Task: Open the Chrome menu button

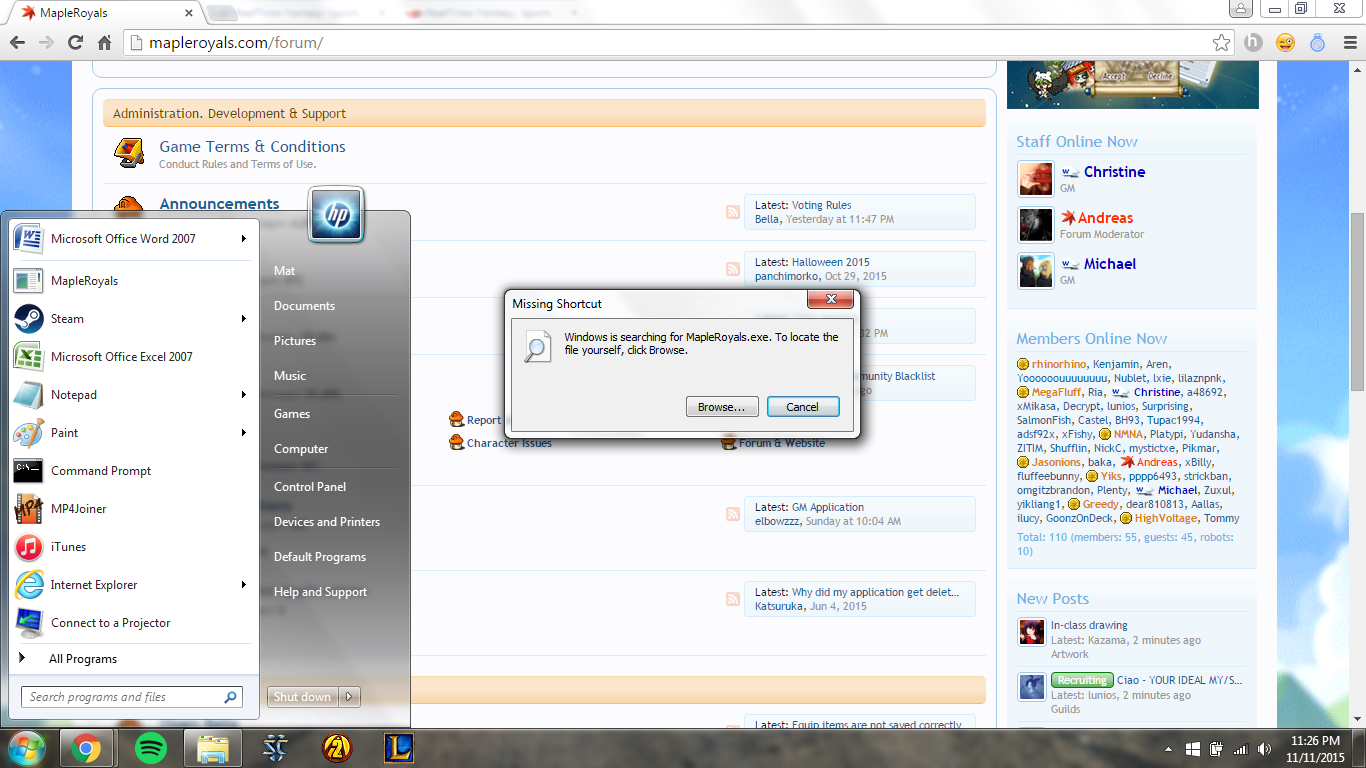Action: (1349, 43)
